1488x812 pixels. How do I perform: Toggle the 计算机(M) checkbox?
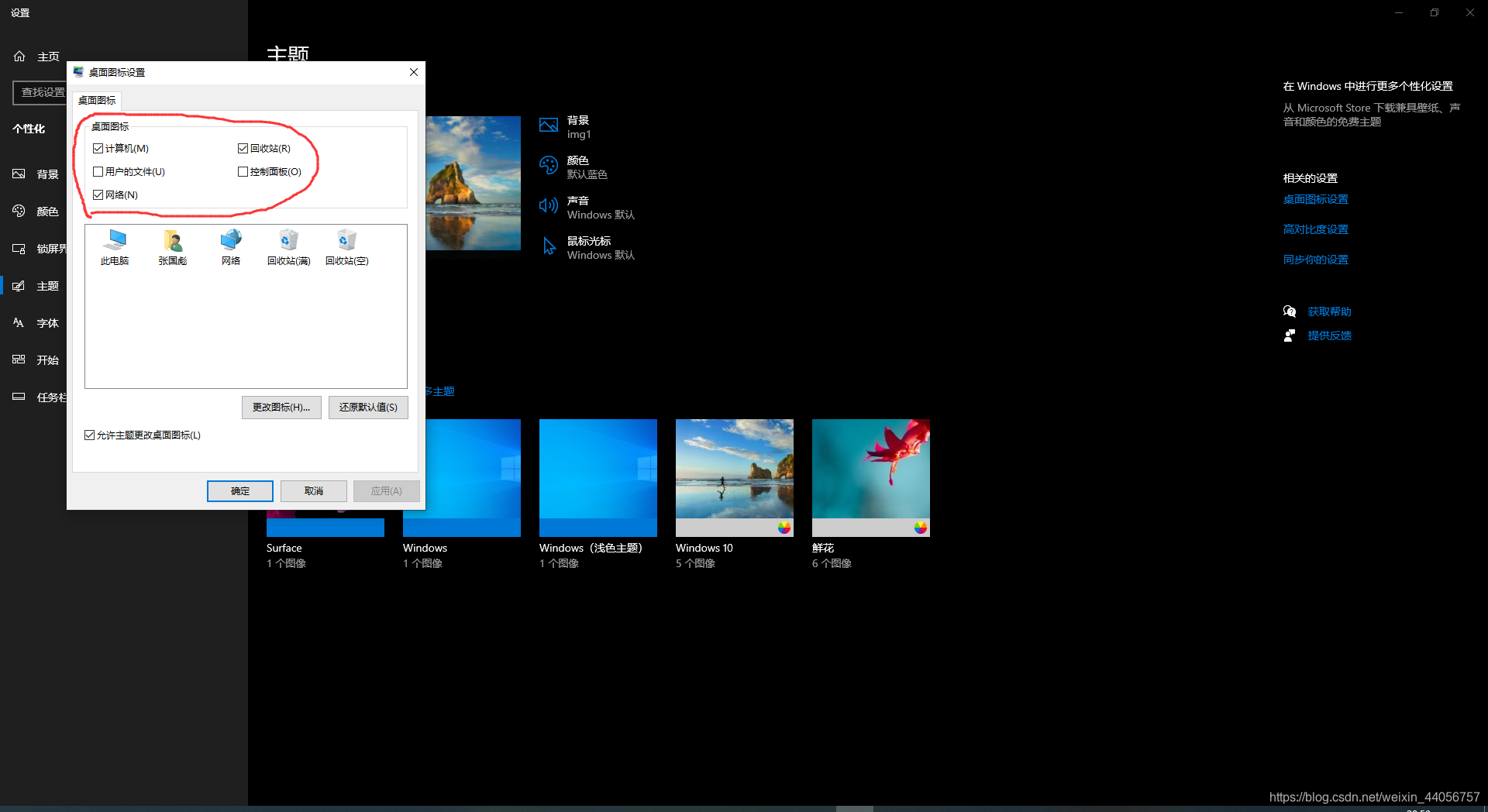98,149
